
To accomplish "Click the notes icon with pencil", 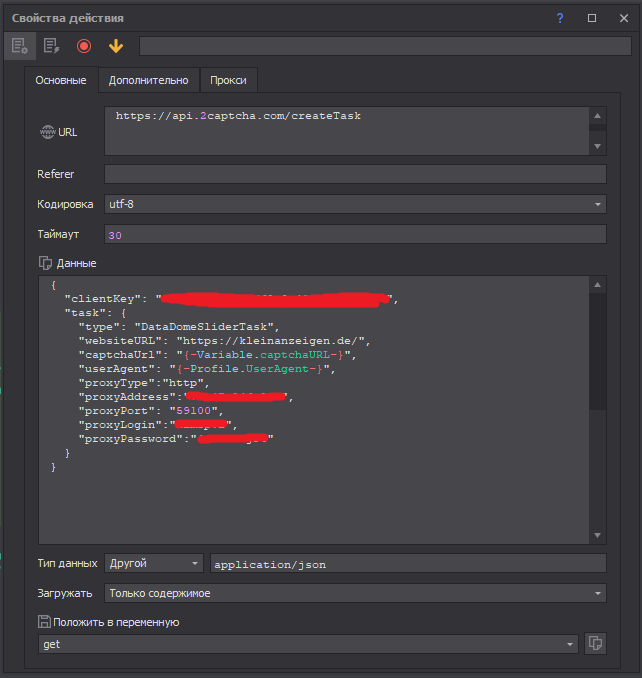I will 51,46.
